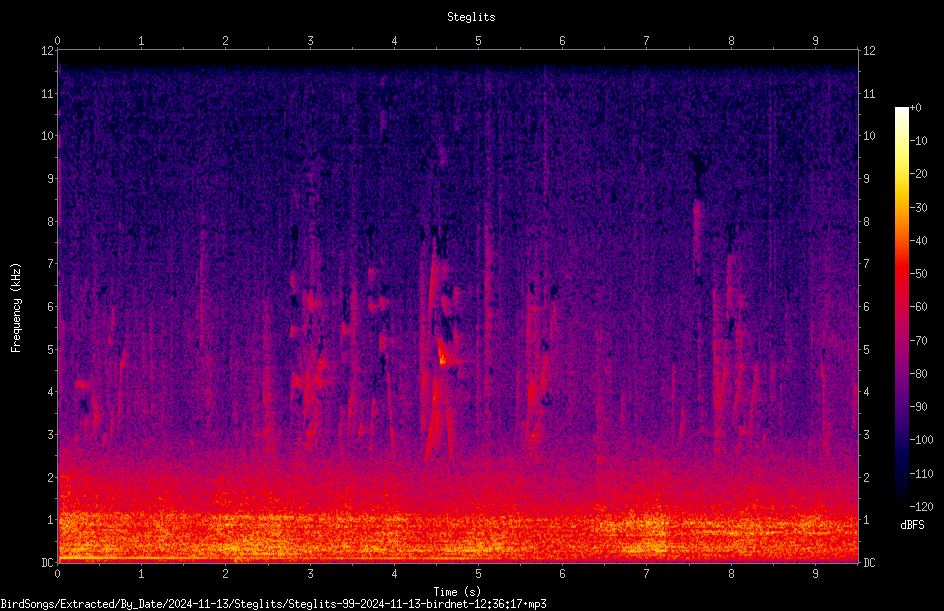Click the file path text at bottom
The height and width of the screenshot is (611, 944).
pos(273,604)
